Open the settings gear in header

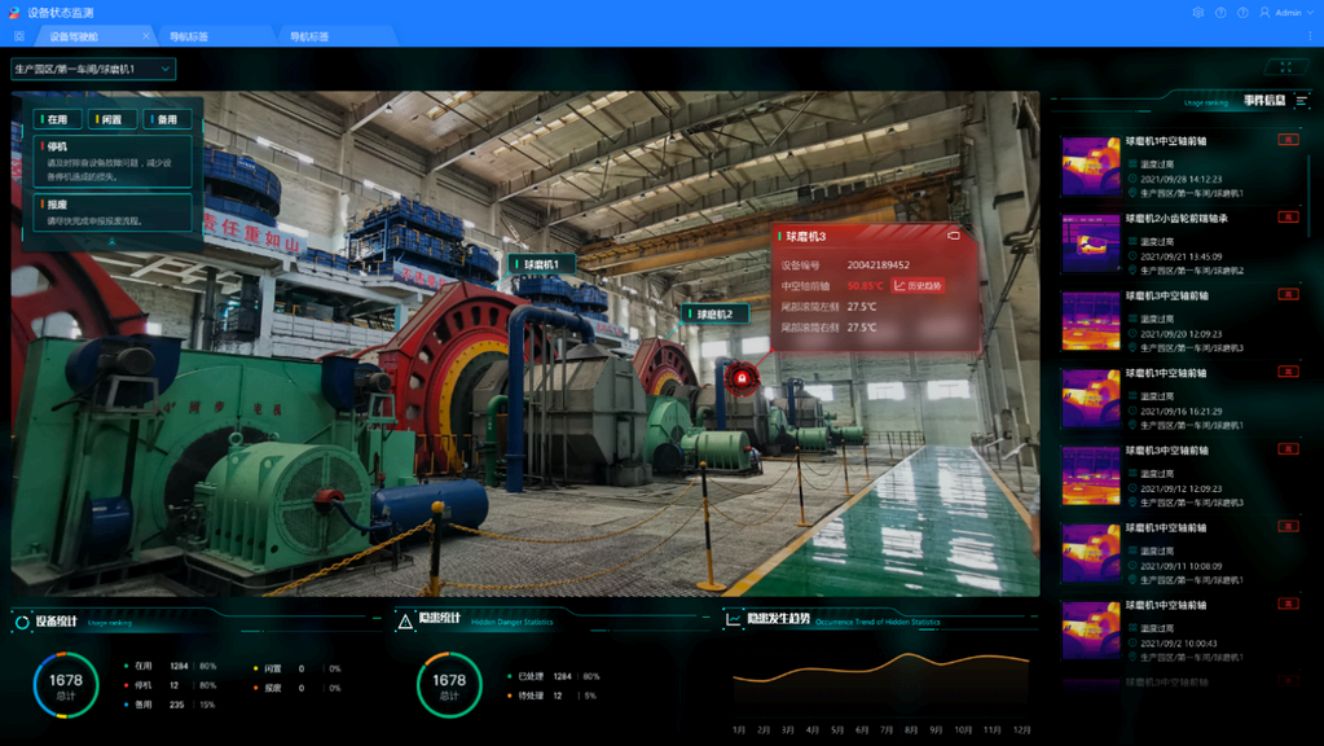[x=1198, y=13]
